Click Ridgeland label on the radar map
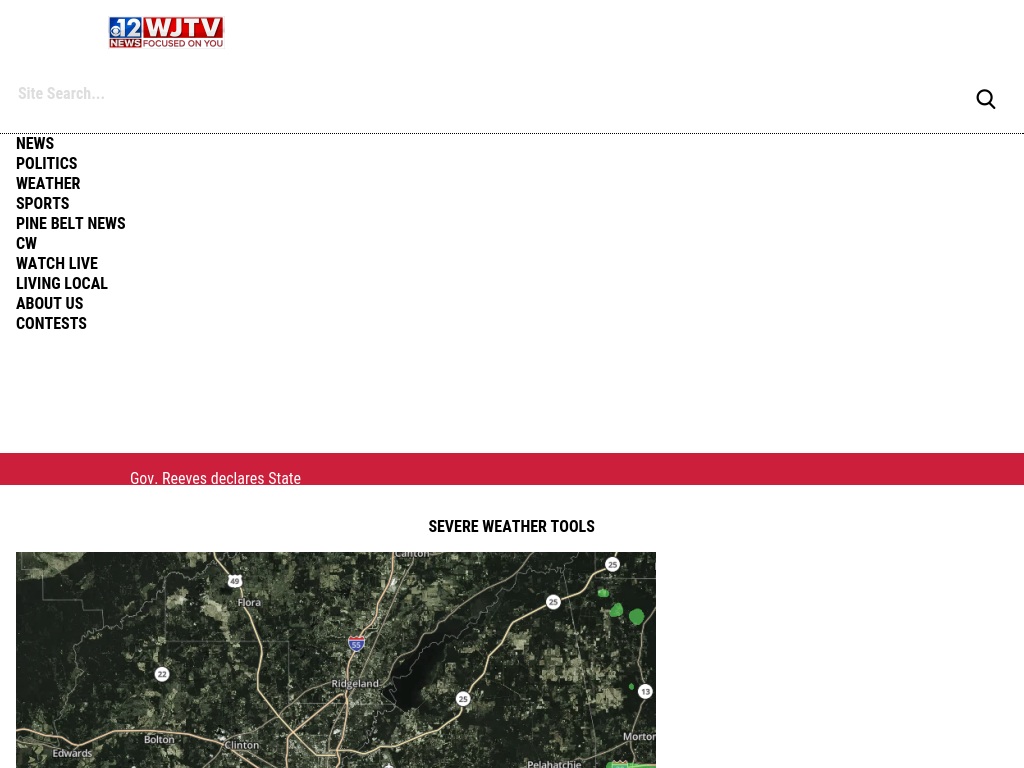The image size is (1024, 768). click(355, 684)
